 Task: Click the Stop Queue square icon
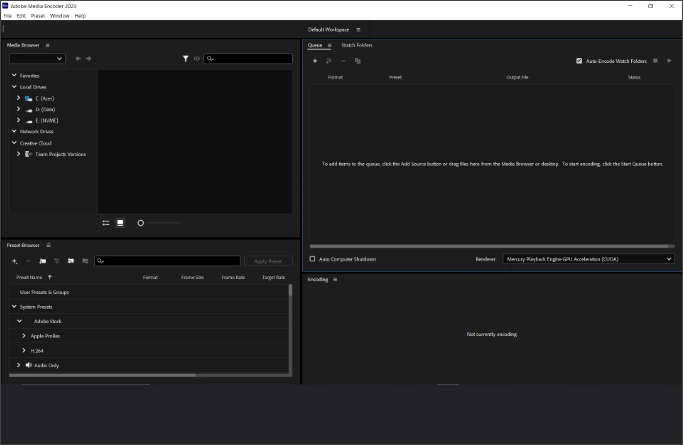pos(656,61)
